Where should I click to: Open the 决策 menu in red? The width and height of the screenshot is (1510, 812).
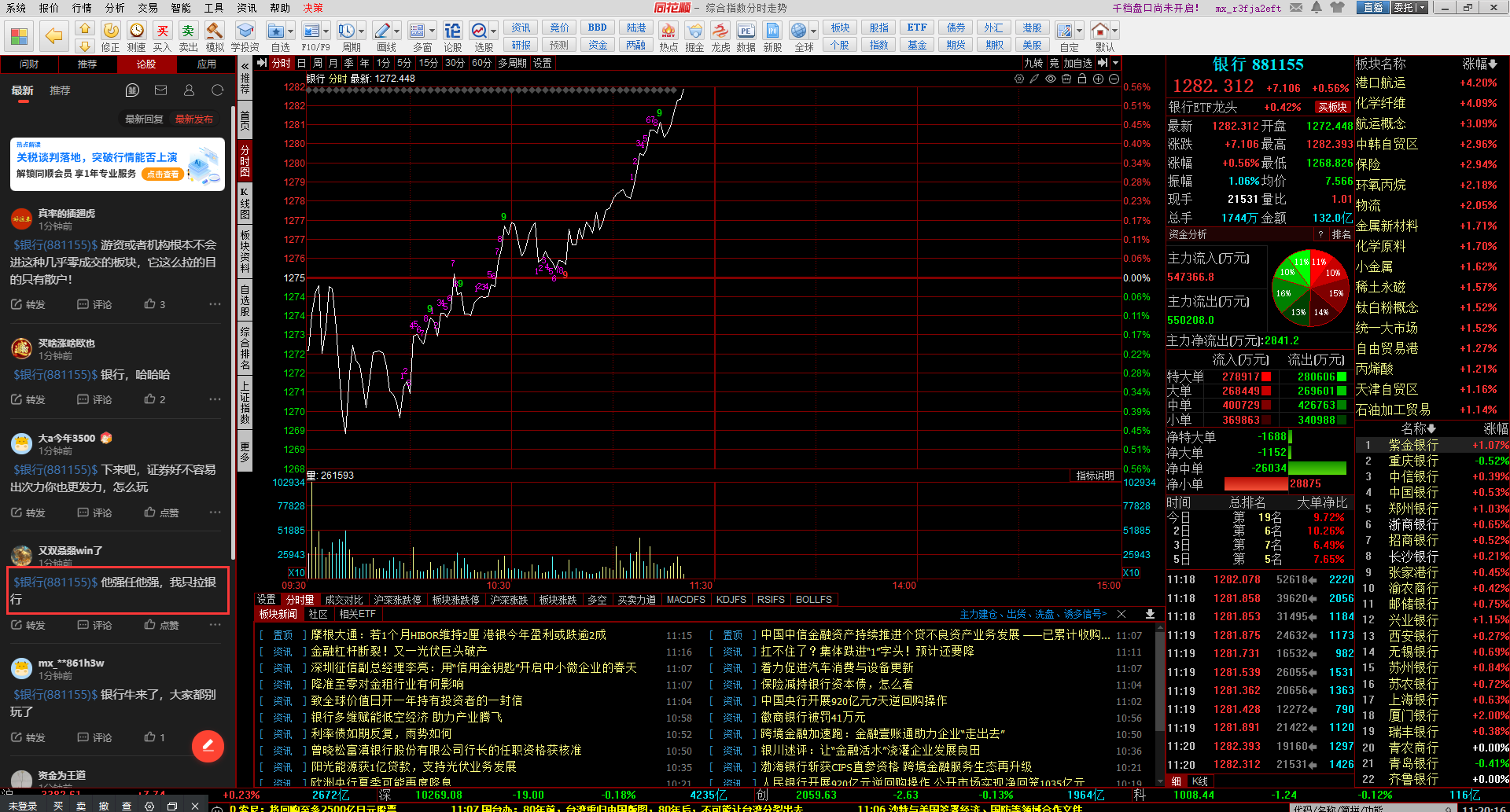click(313, 8)
